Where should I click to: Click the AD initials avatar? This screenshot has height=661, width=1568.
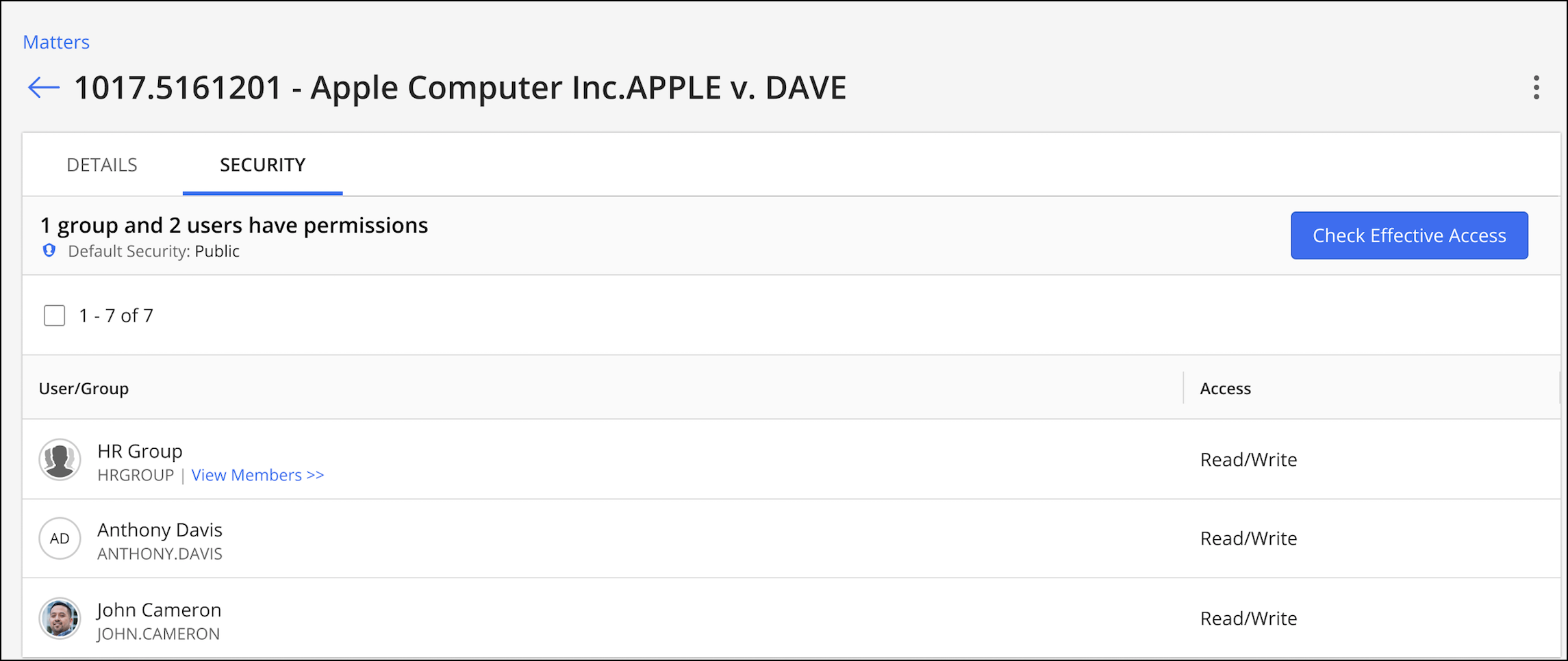60,539
